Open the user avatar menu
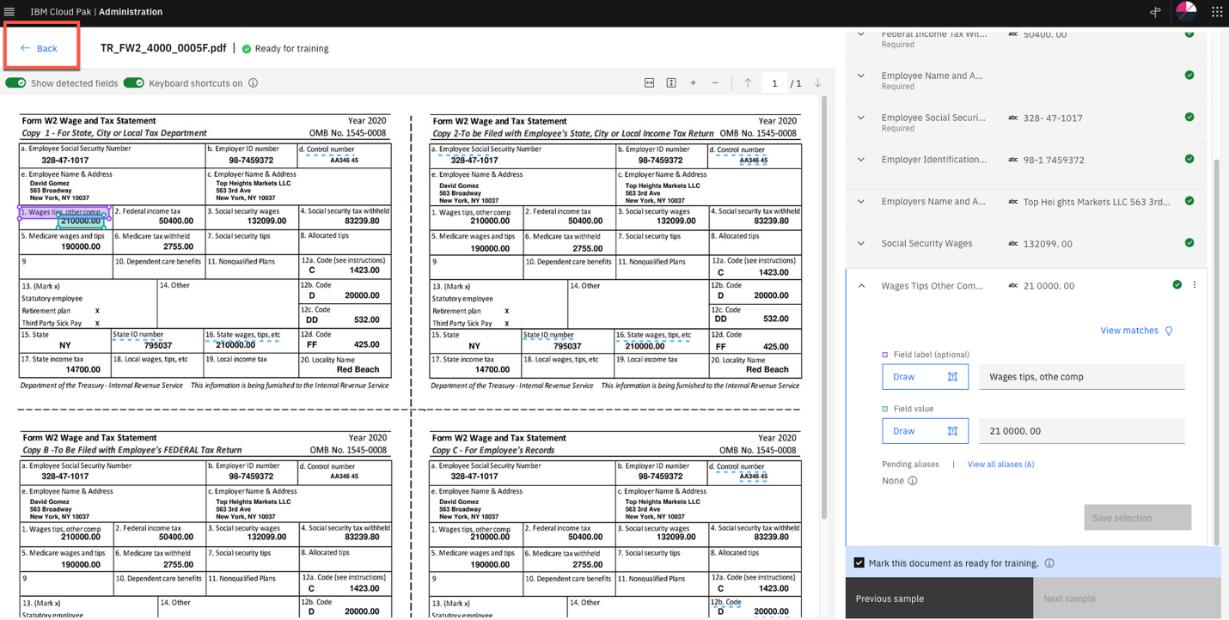Screen dimensions: 1229x620 point(1186,12)
